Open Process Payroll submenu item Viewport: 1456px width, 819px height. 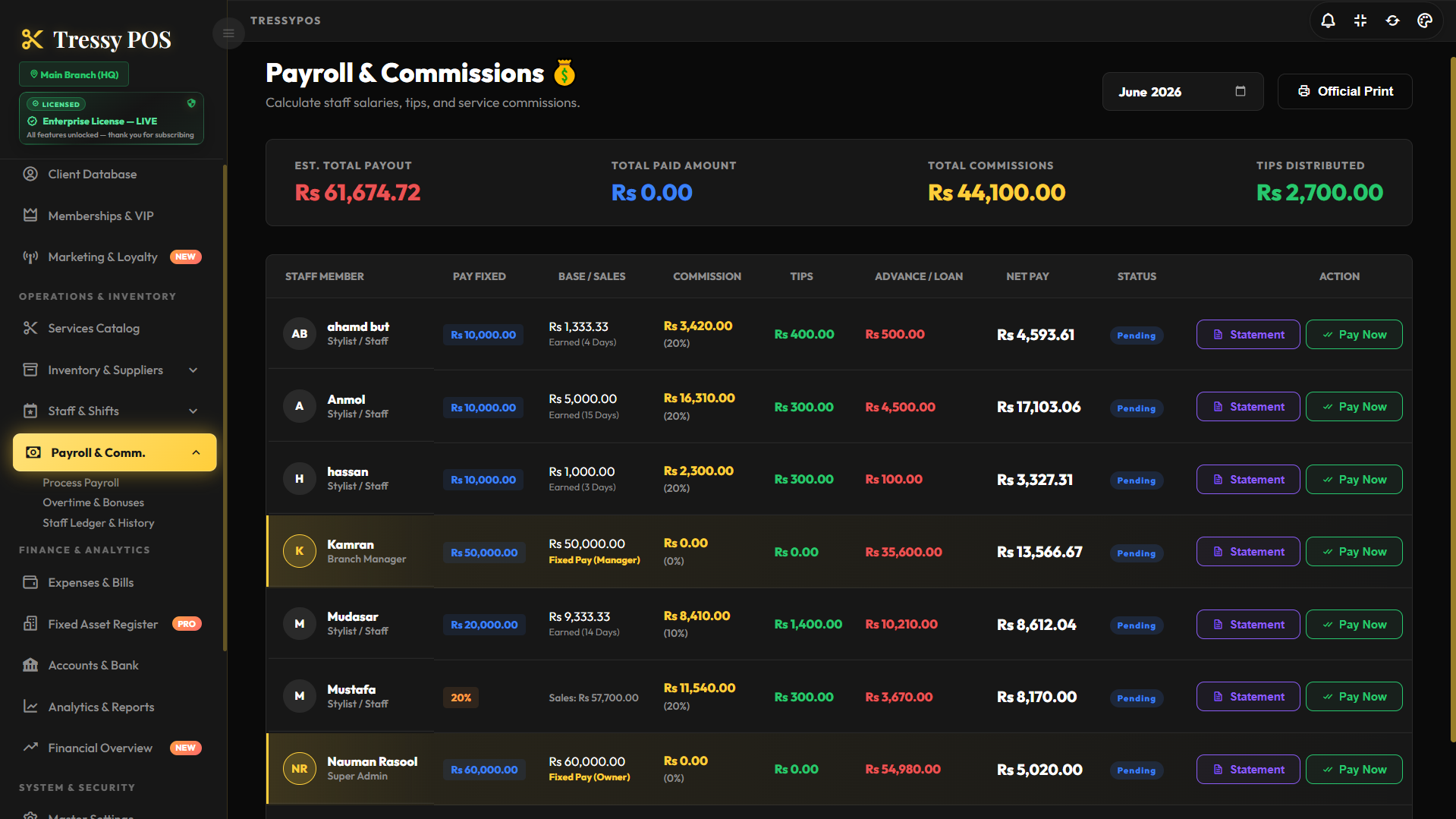pyautogui.click(x=80, y=483)
